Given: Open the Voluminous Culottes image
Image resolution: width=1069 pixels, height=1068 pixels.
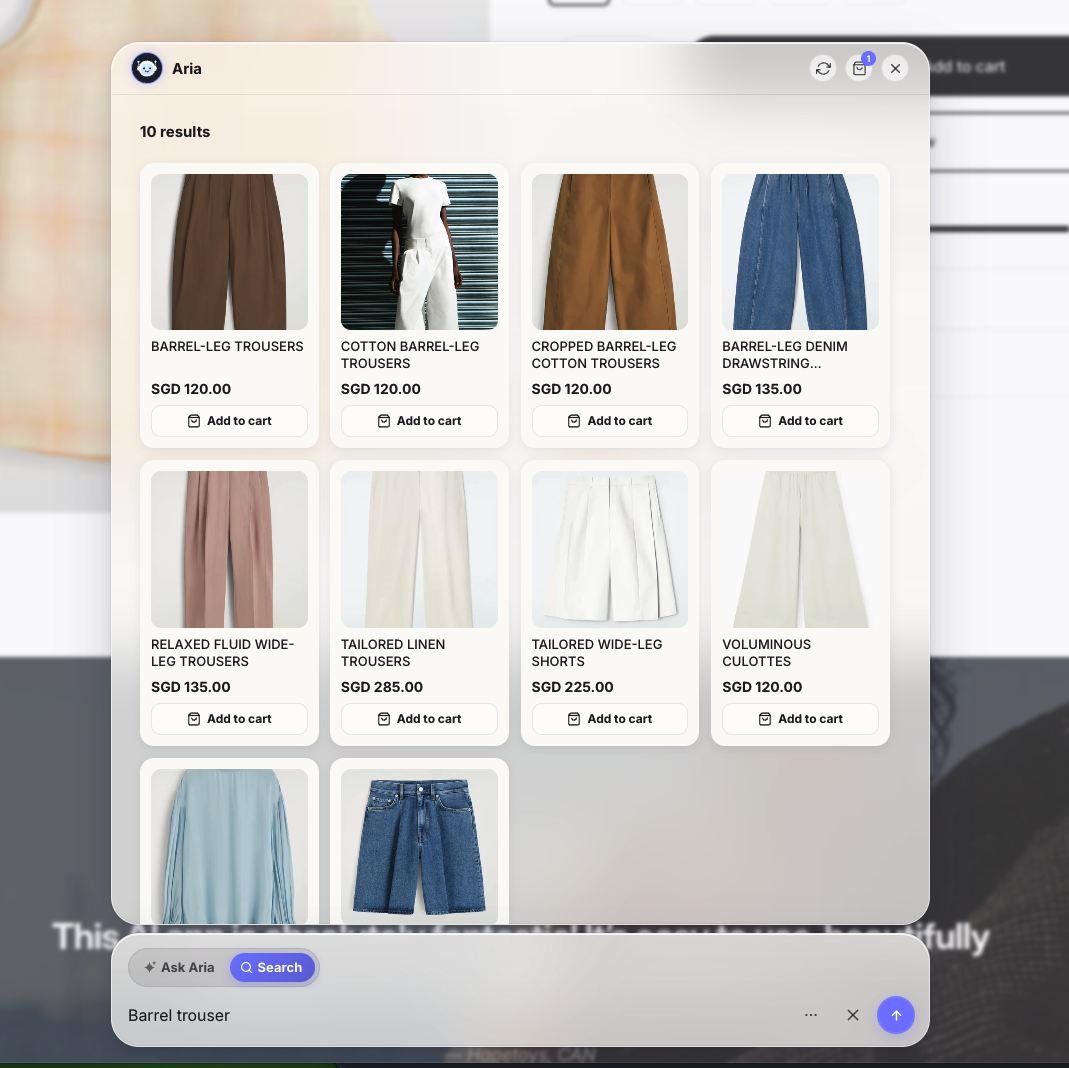Looking at the screenshot, I should pyautogui.click(x=800, y=549).
